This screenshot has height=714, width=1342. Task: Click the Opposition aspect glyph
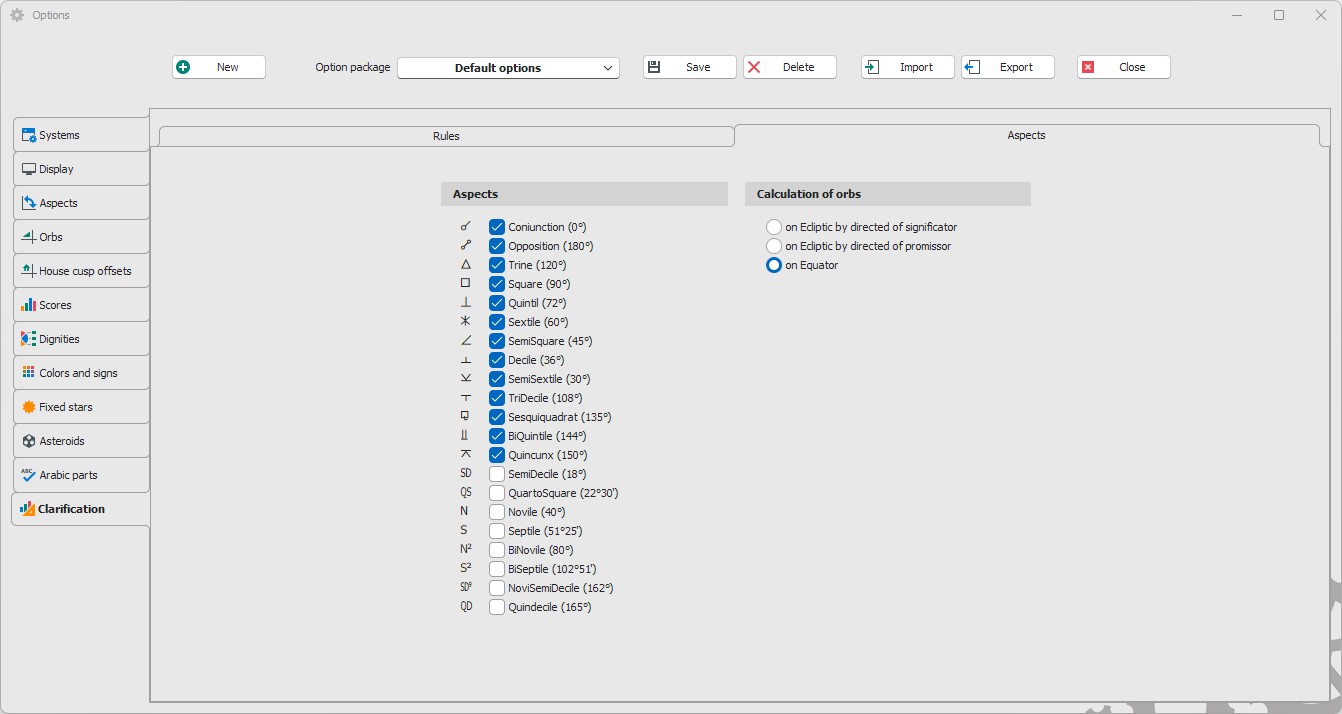click(465, 246)
